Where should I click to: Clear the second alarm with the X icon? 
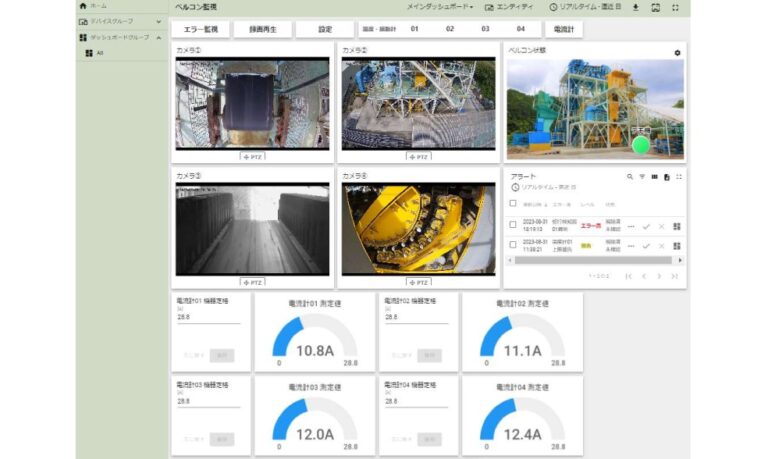661,246
